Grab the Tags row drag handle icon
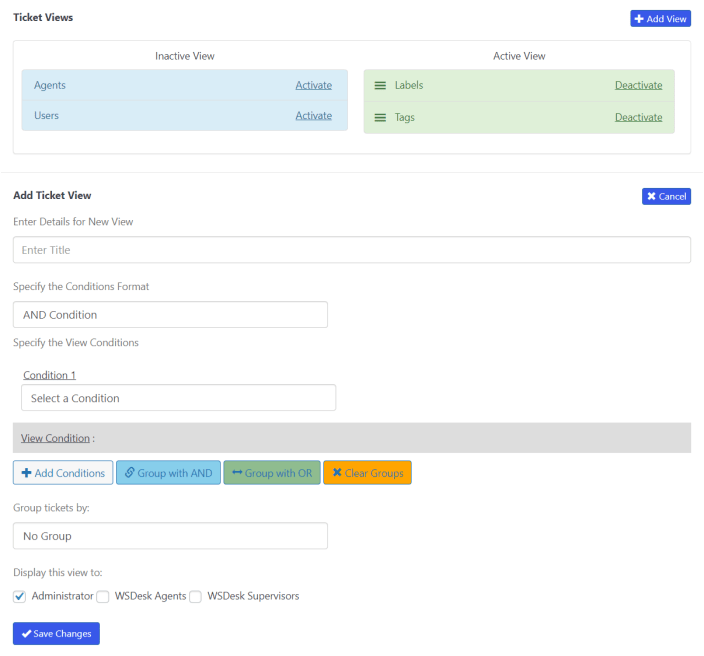 380,118
